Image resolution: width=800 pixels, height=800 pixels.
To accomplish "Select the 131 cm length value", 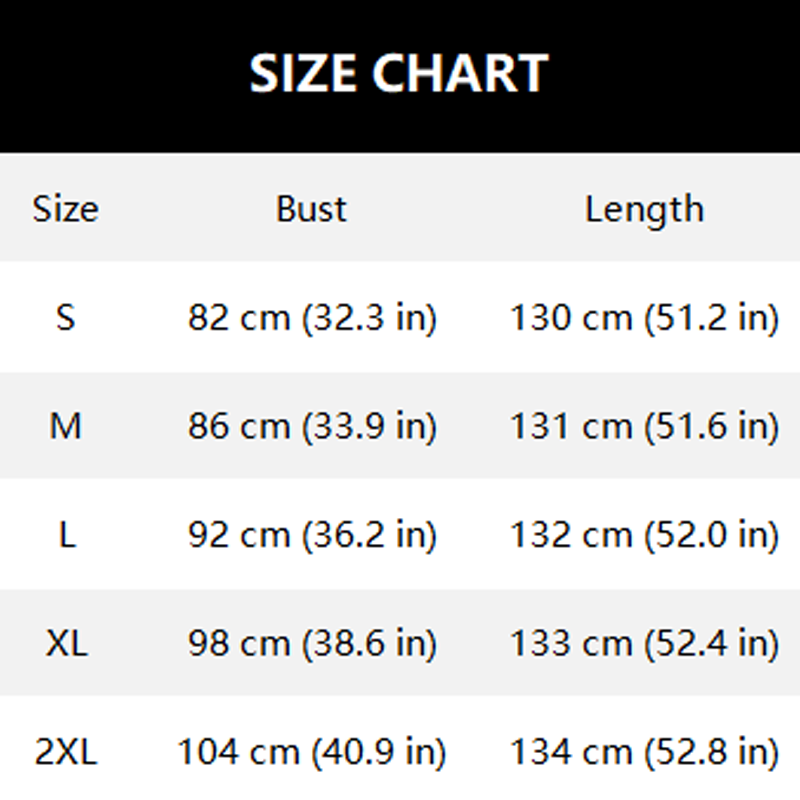I will tap(571, 427).
